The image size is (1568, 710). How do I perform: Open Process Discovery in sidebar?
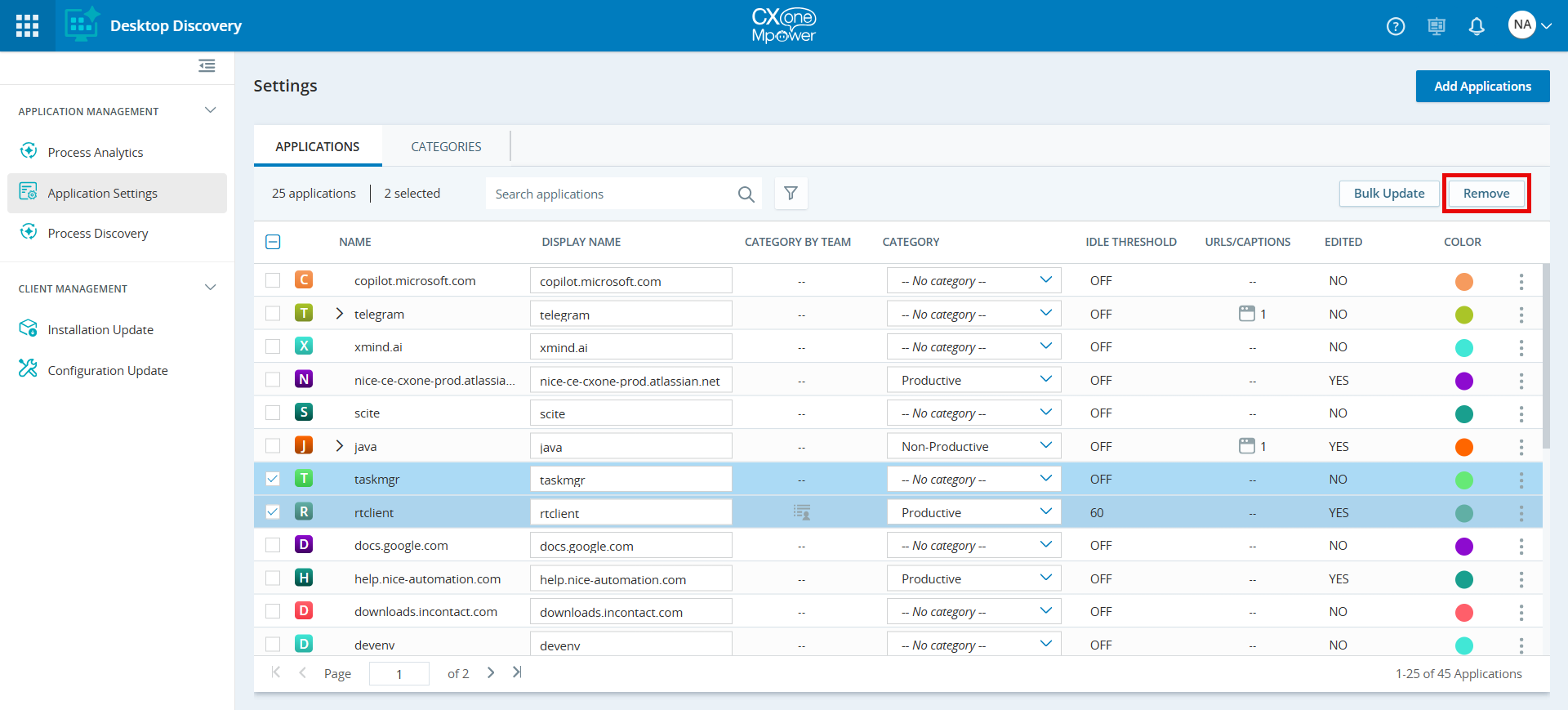pos(98,234)
